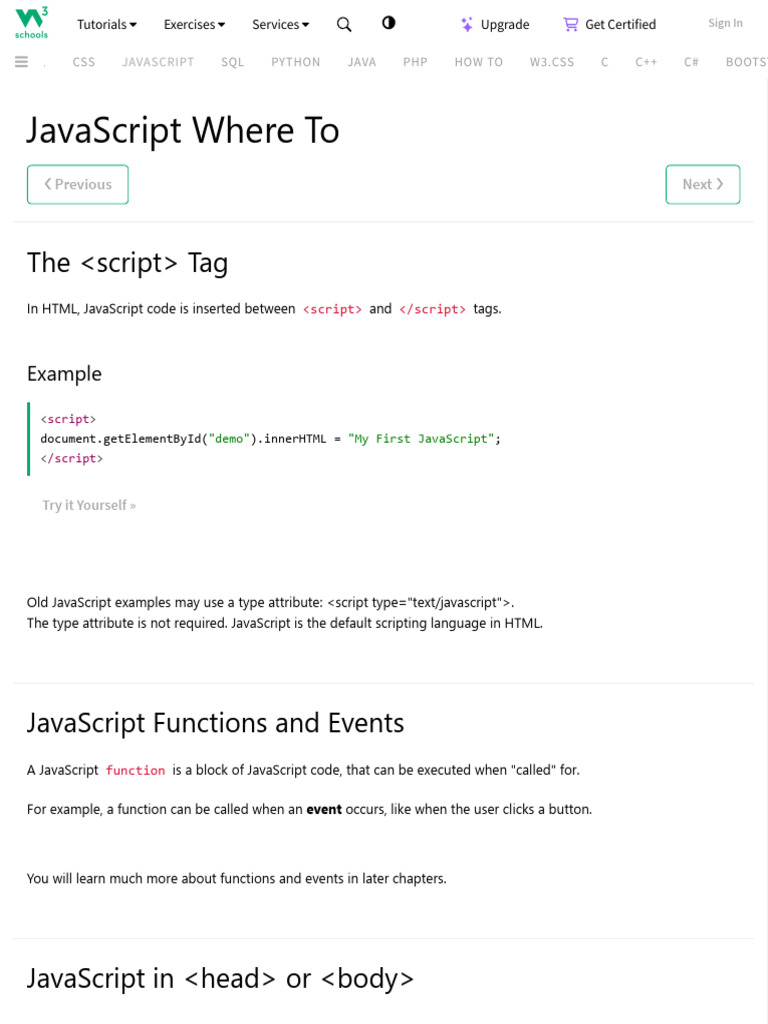Image resolution: width=768 pixels, height=1024 pixels.
Task: Click the Get Certified cart icon
Action: (x=571, y=24)
